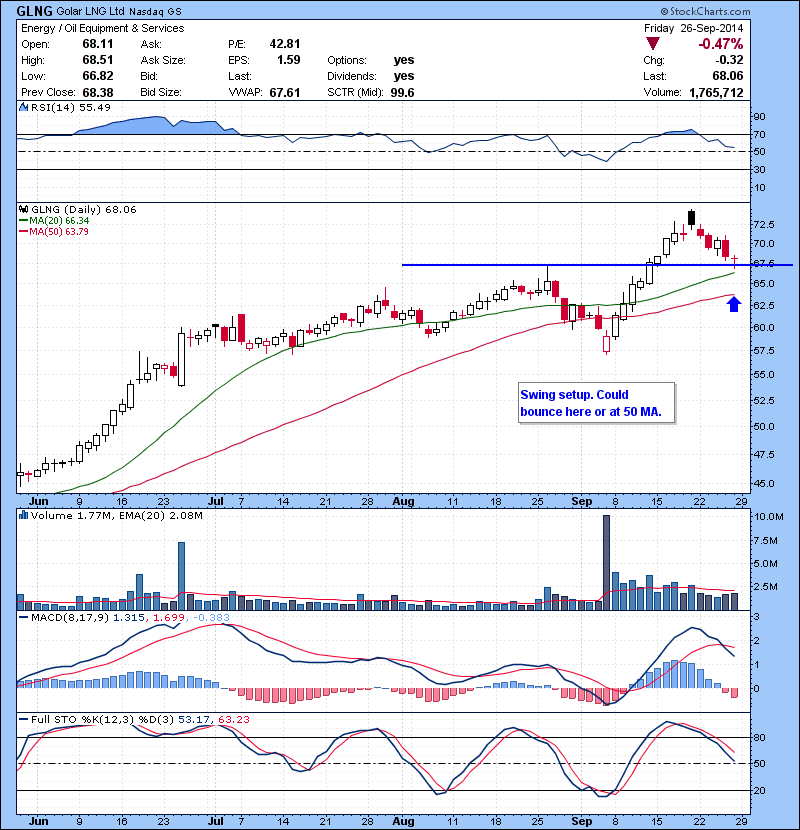
Task: Click the Prev Close value 68.38
Action: [x=98, y=93]
